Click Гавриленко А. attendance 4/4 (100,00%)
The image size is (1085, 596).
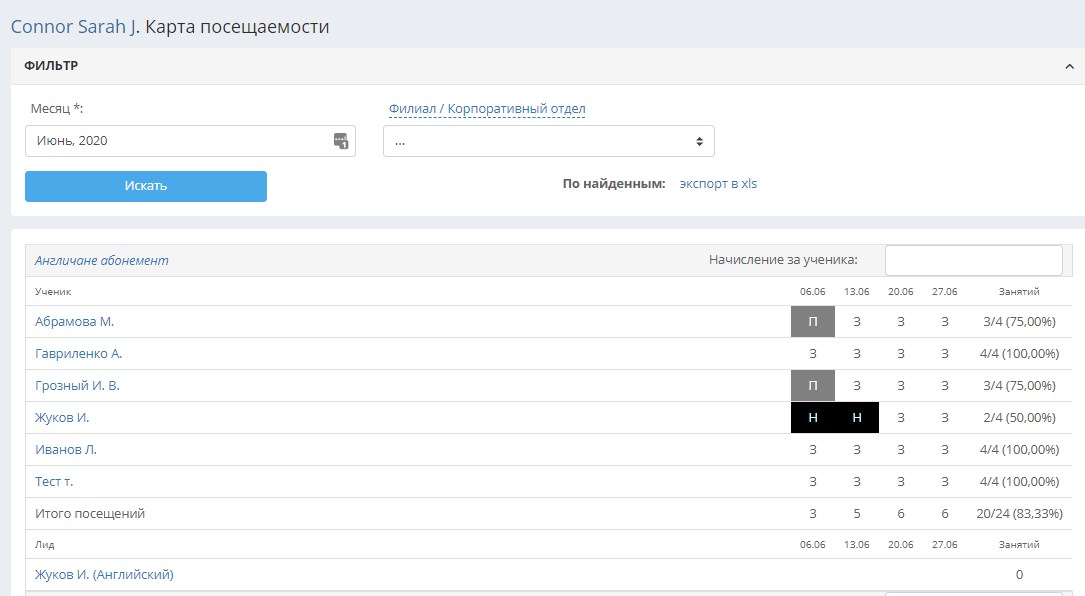1019,354
